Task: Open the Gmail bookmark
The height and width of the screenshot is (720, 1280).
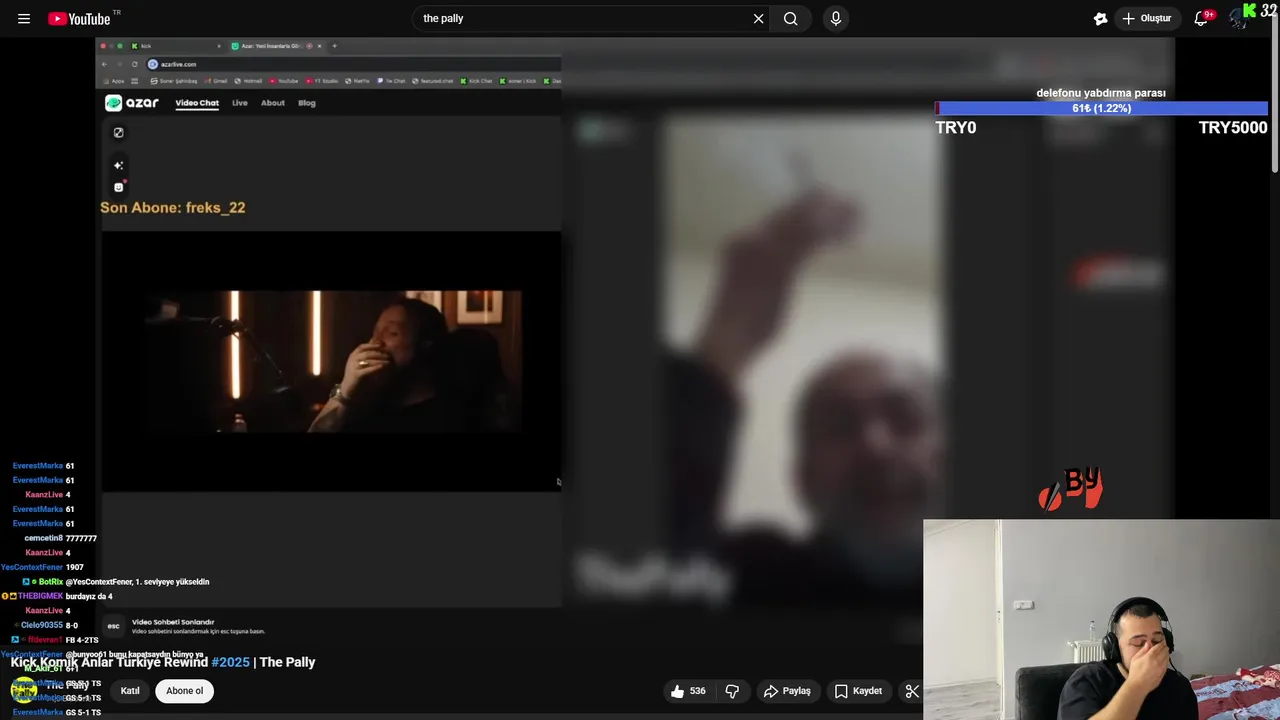Action: pos(215,81)
